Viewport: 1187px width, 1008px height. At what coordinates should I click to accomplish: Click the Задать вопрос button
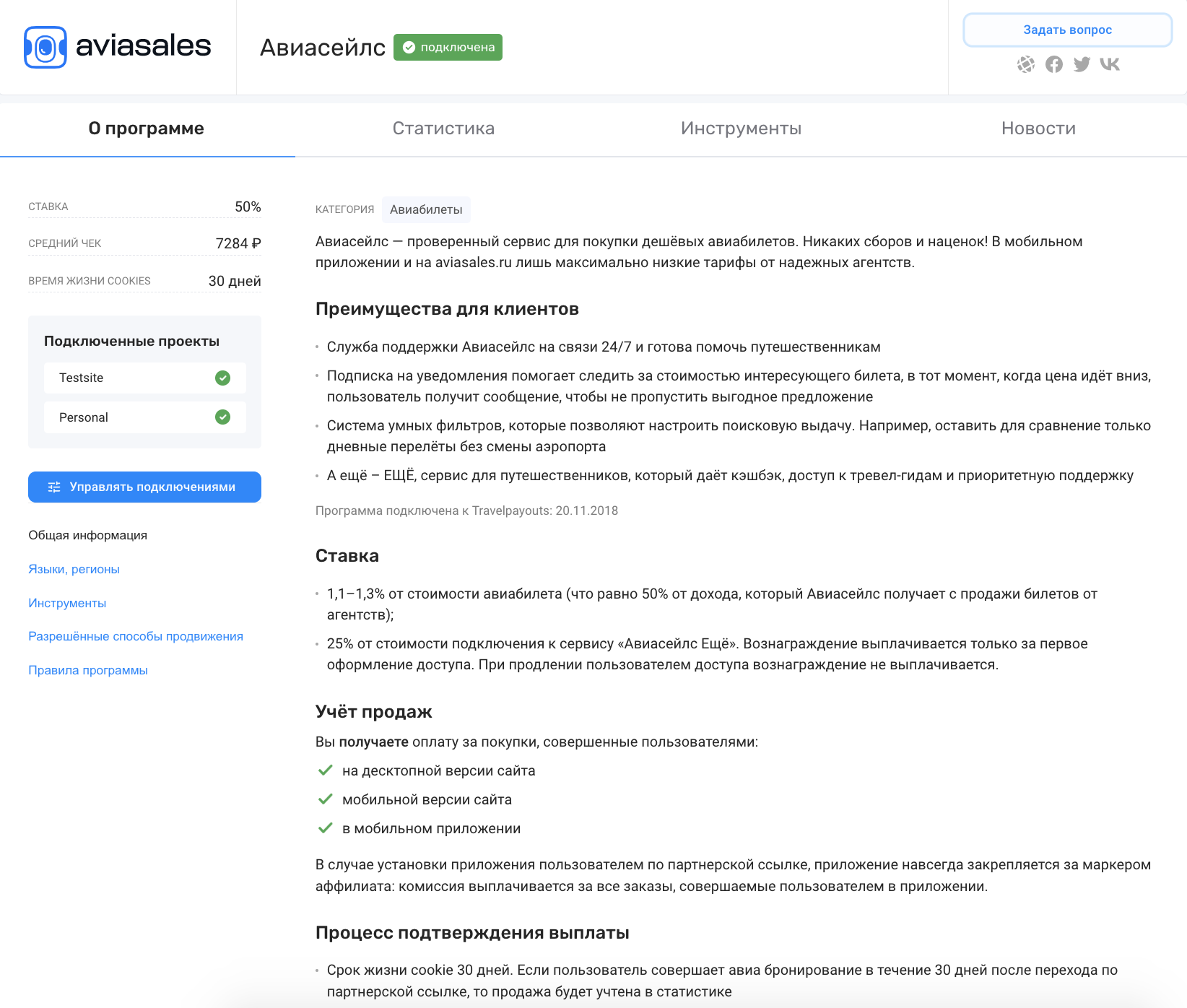click(x=1068, y=30)
